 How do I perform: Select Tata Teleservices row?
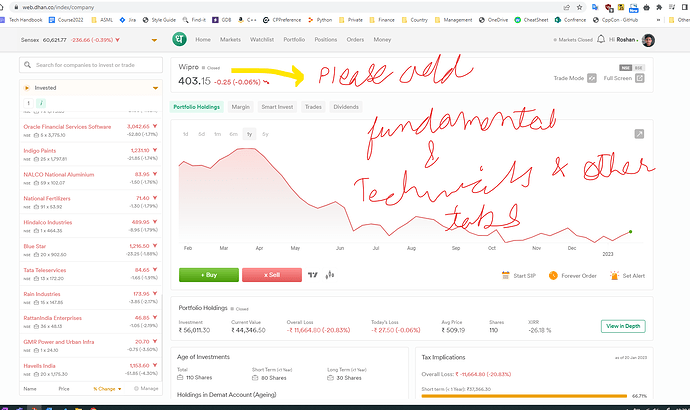point(91,274)
